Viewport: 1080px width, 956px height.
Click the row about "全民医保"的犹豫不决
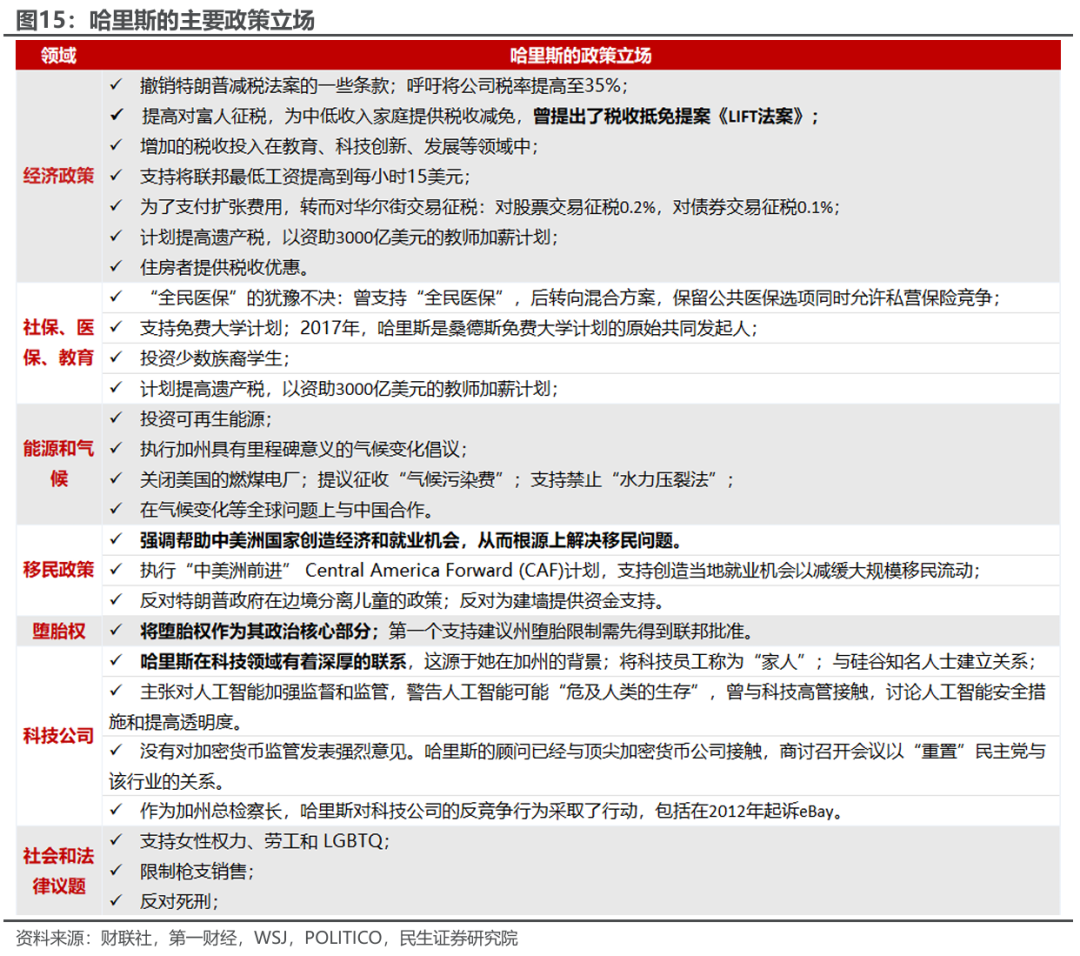tap(581, 298)
